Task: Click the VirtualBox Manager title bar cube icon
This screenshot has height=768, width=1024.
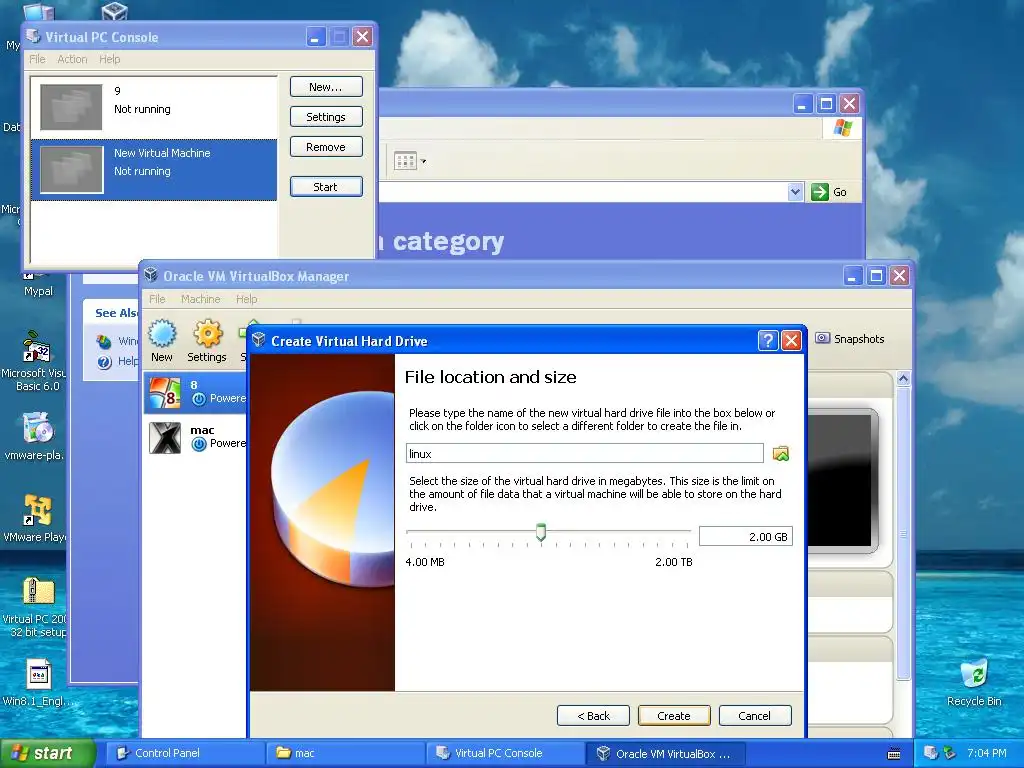Action: (151, 275)
